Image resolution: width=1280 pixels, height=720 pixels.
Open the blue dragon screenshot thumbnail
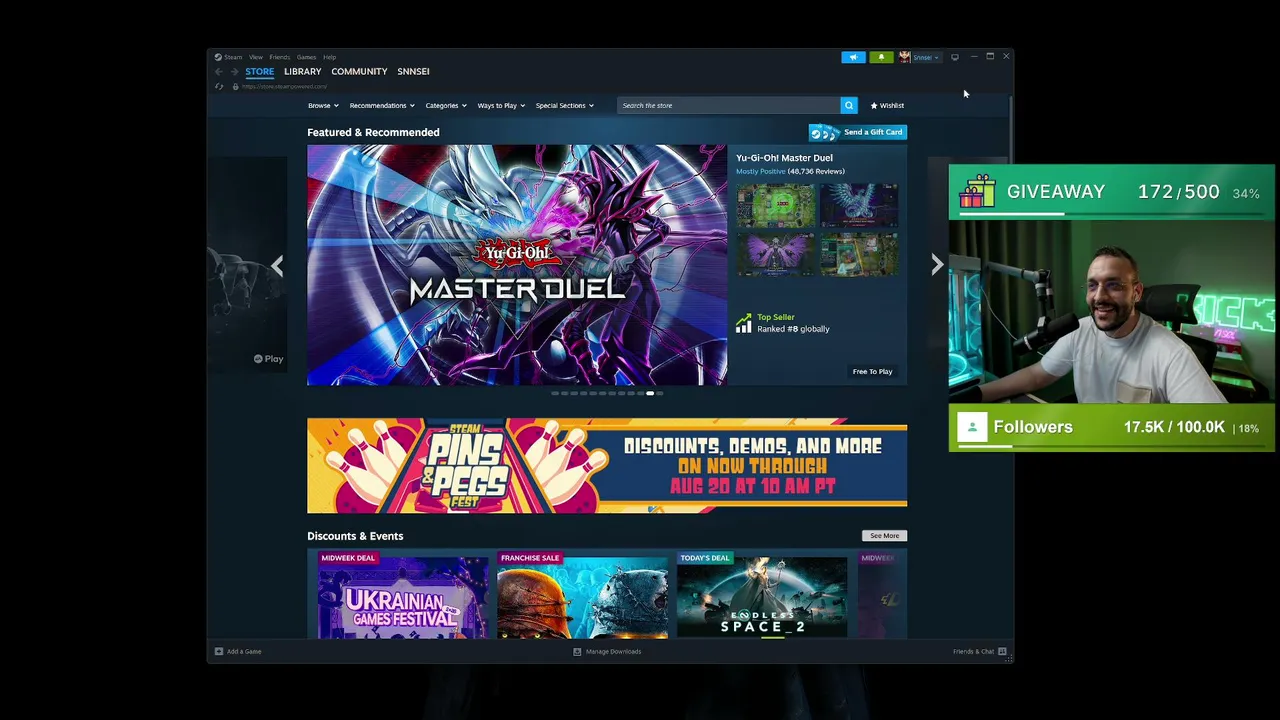pyautogui.click(x=859, y=206)
